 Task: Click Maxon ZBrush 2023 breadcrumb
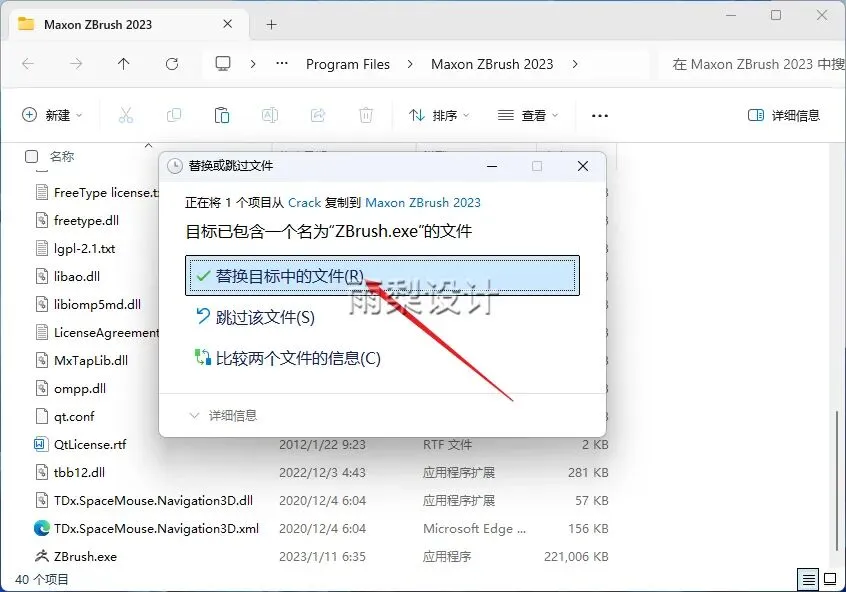click(x=492, y=64)
